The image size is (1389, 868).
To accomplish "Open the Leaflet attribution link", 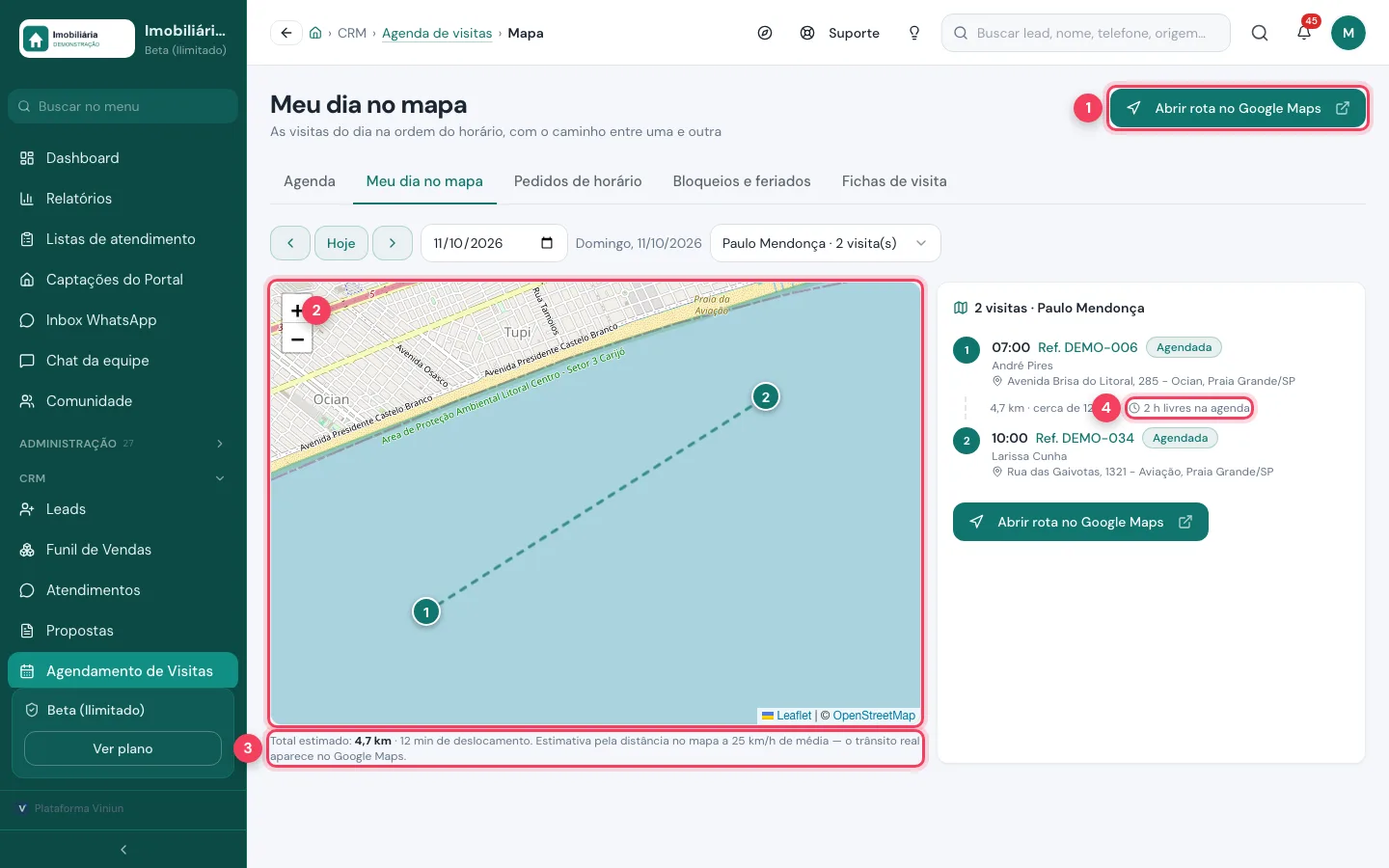I will click(787, 716).
